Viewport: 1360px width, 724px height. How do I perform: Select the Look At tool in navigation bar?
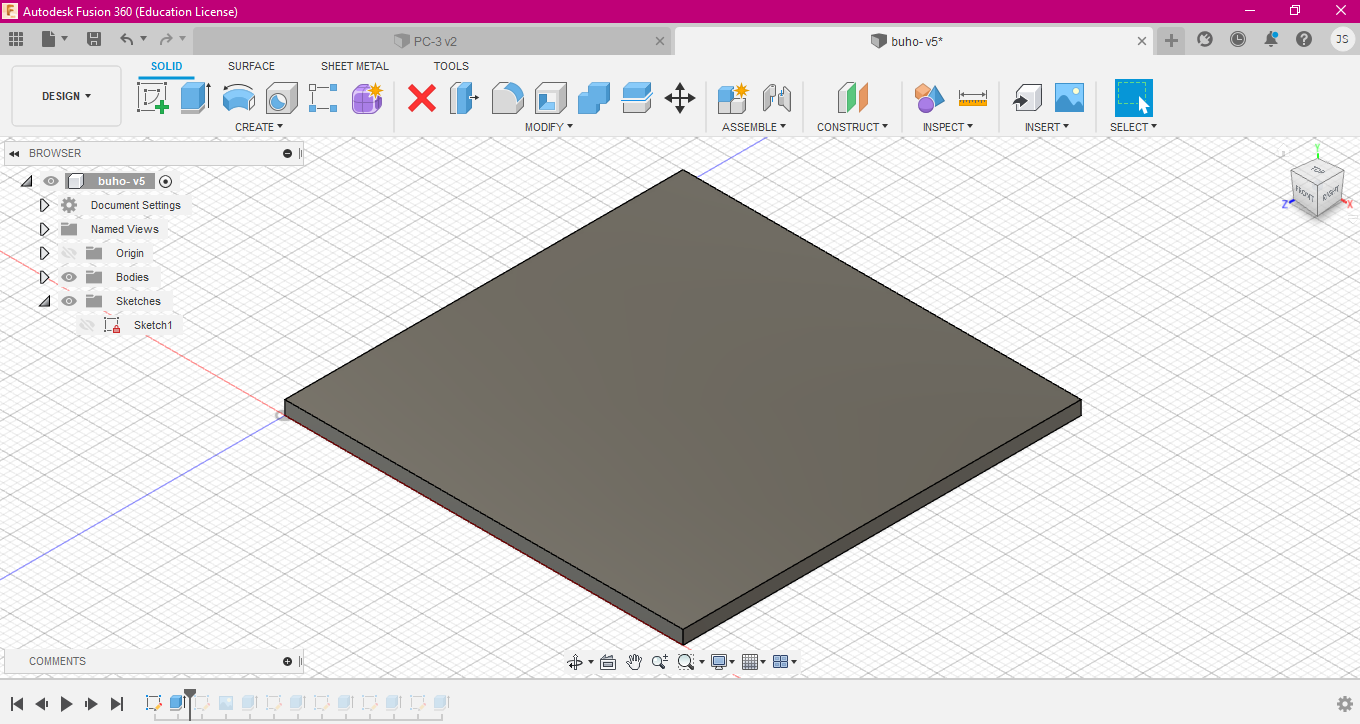coord(607,661)
